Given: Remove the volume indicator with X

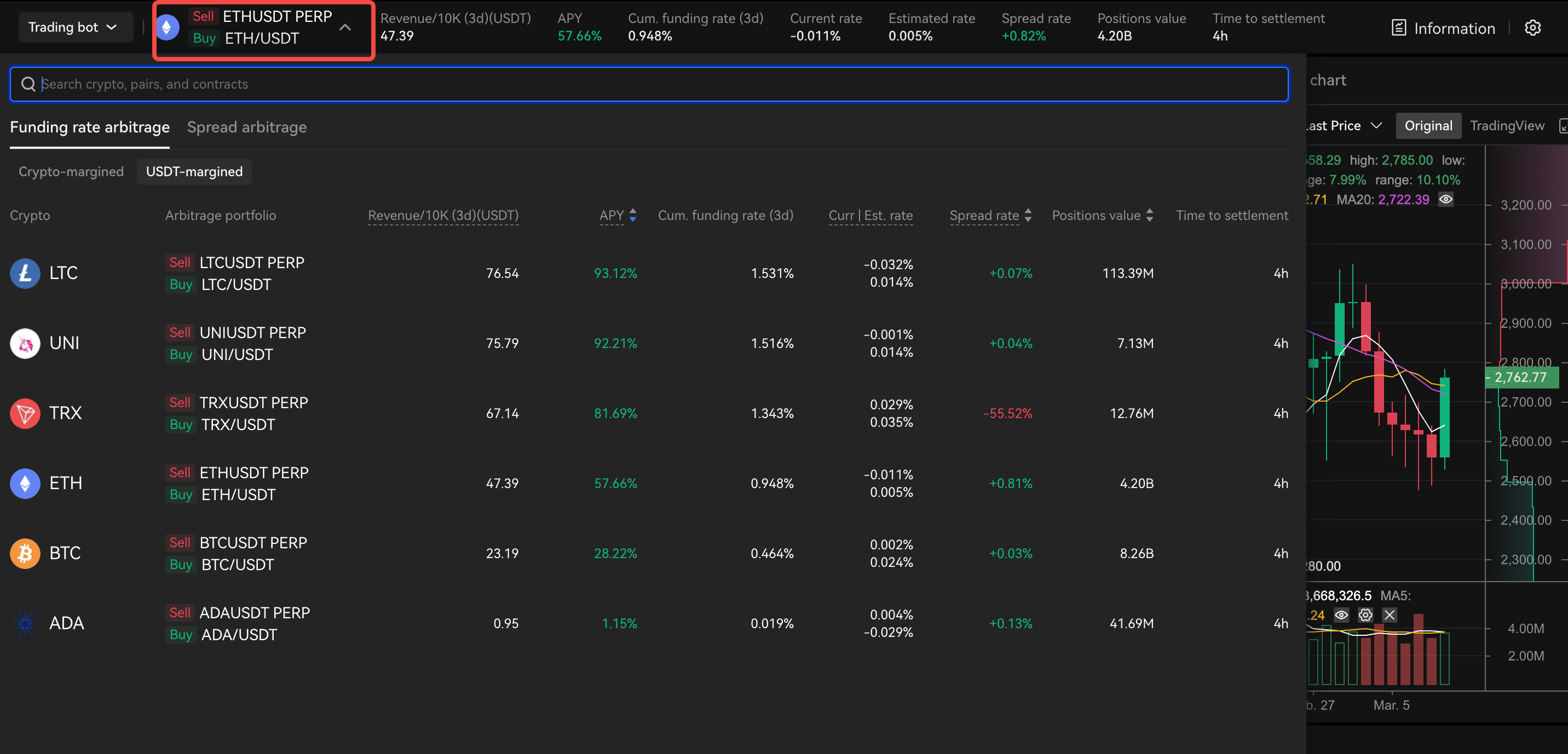Looking at the screenshot, I should pyautogui.click(x=1389, y=614).
